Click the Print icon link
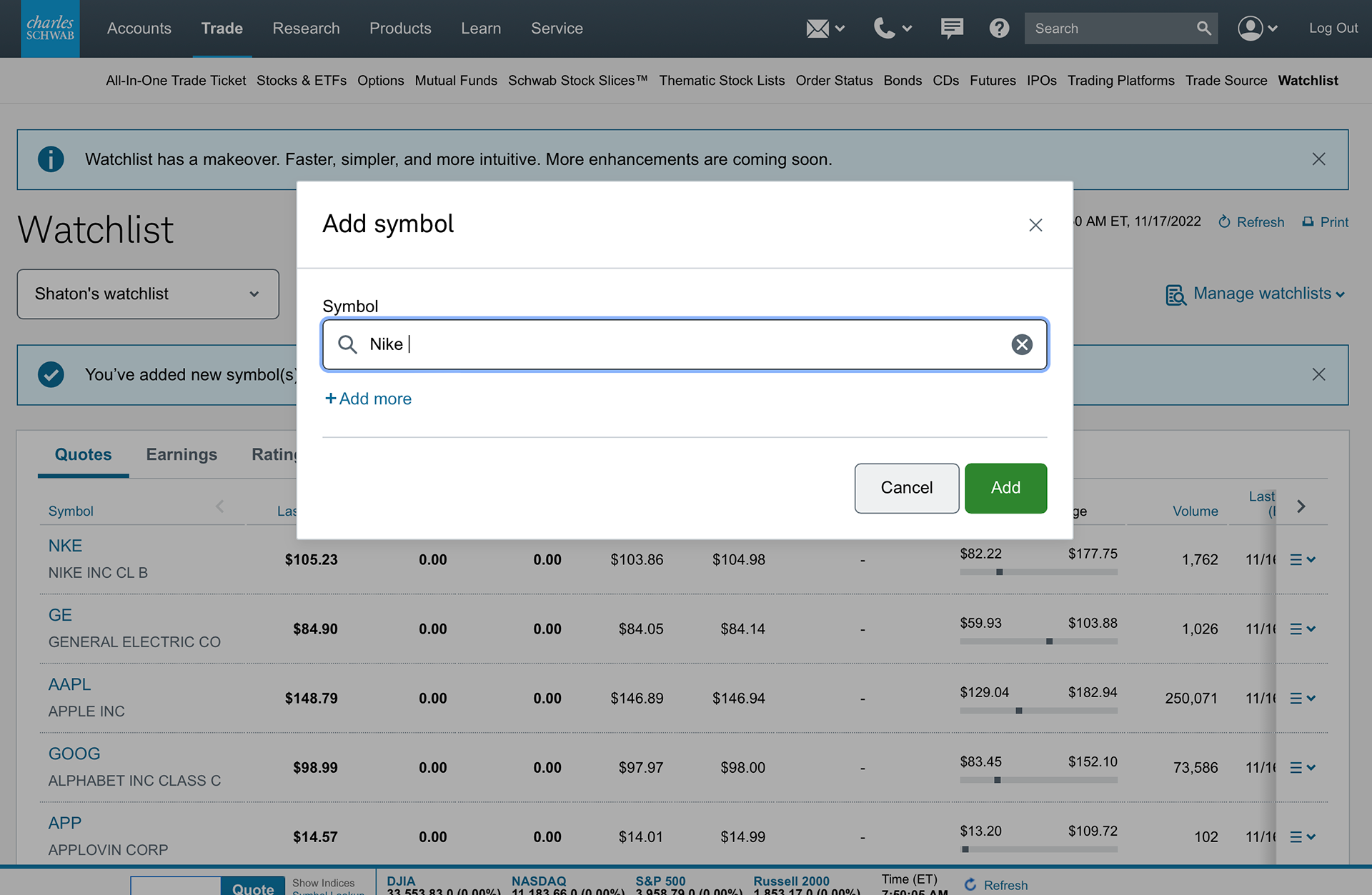1372x895 pixels. (1325, 222)
